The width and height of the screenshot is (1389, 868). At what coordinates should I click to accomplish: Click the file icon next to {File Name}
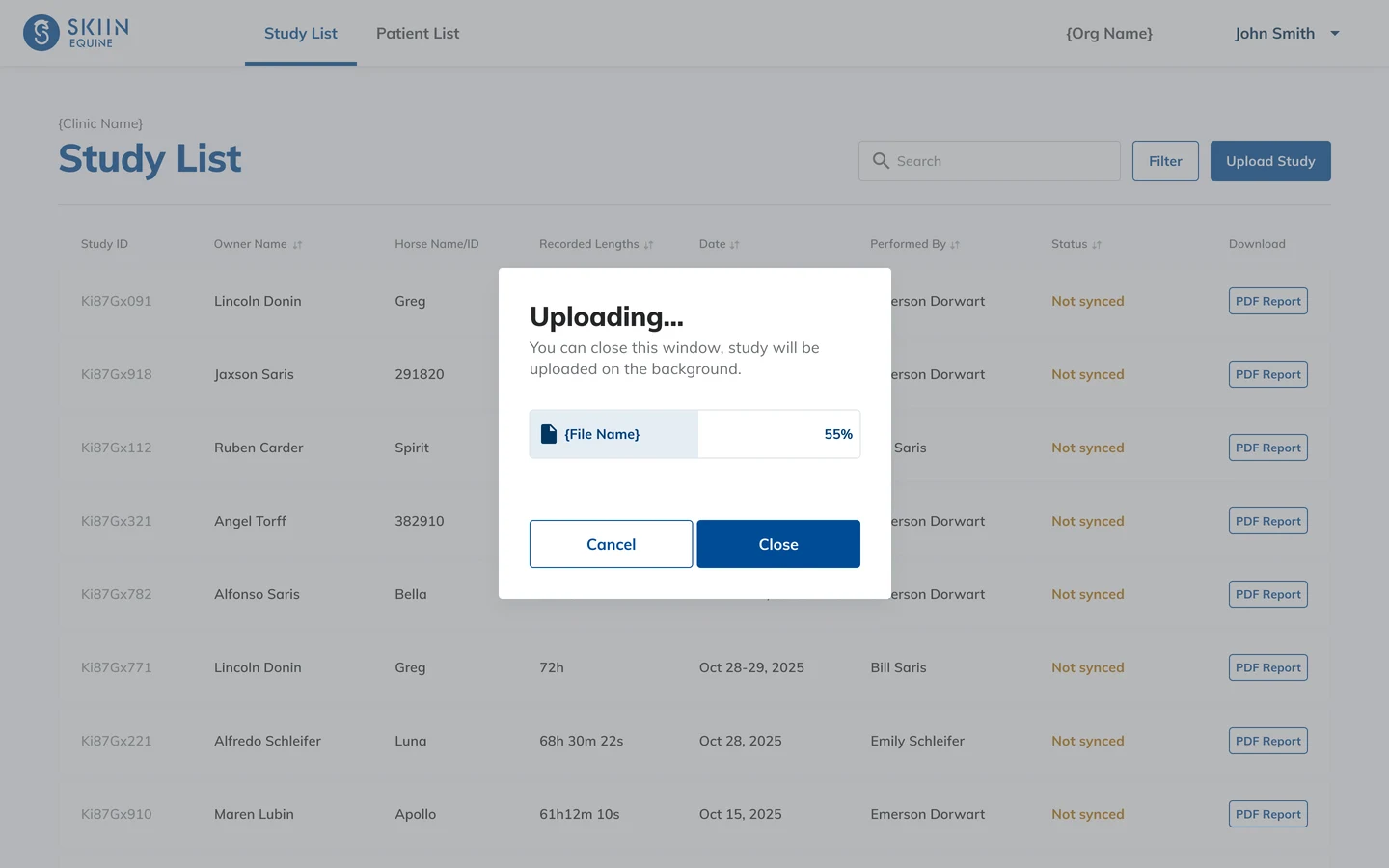click(548, 434)
